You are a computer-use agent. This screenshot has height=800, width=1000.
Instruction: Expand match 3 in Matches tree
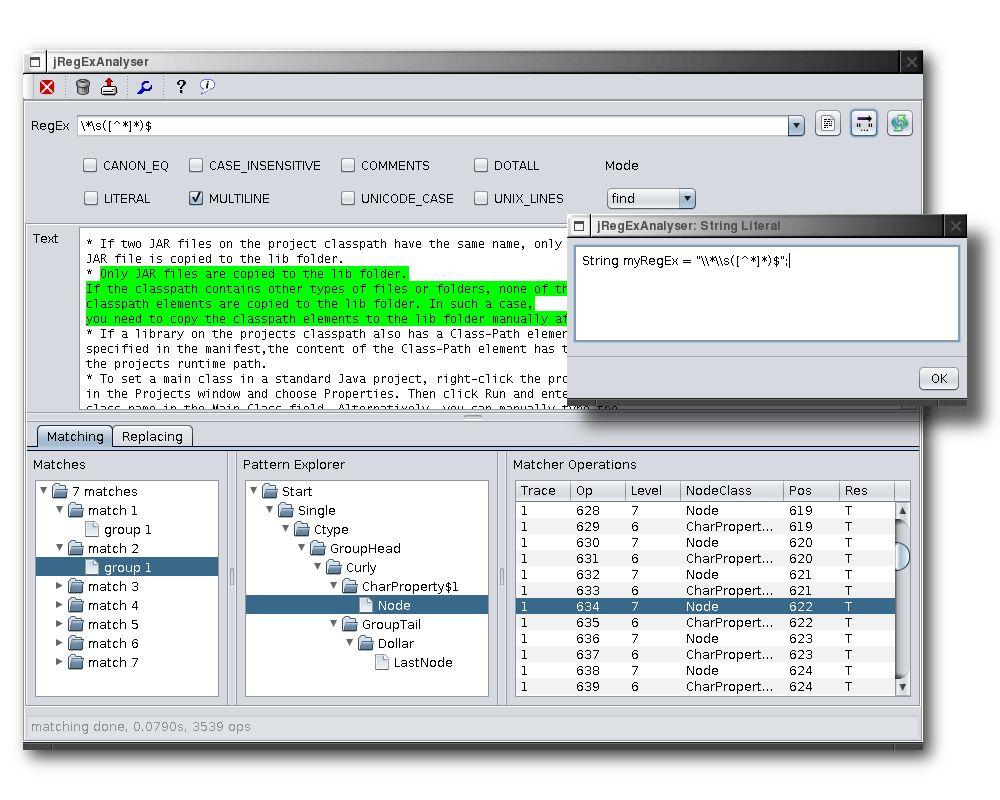(60, 586)
